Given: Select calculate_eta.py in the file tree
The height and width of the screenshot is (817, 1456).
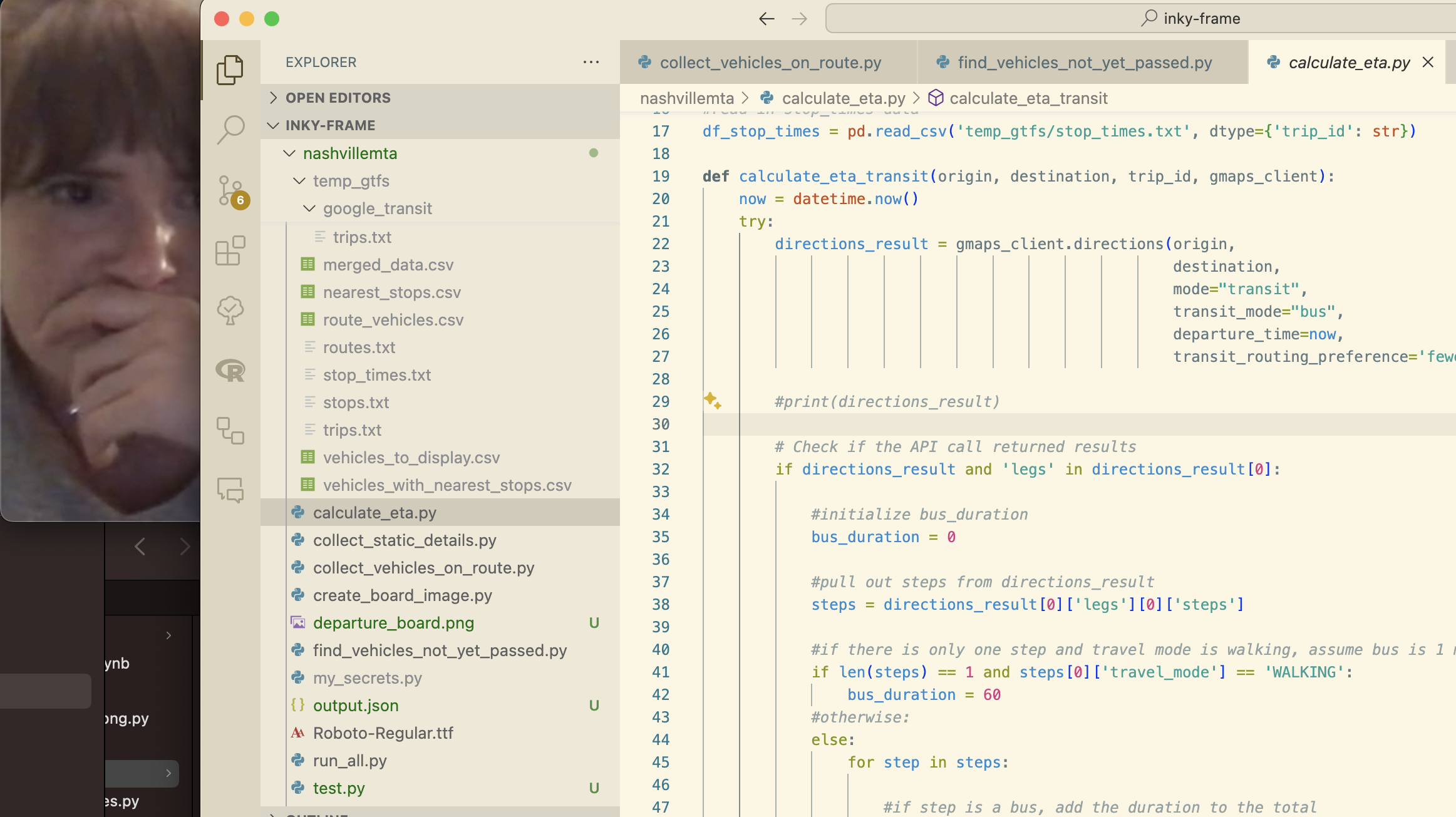Looking at the screenshot, I should [440, 513].
